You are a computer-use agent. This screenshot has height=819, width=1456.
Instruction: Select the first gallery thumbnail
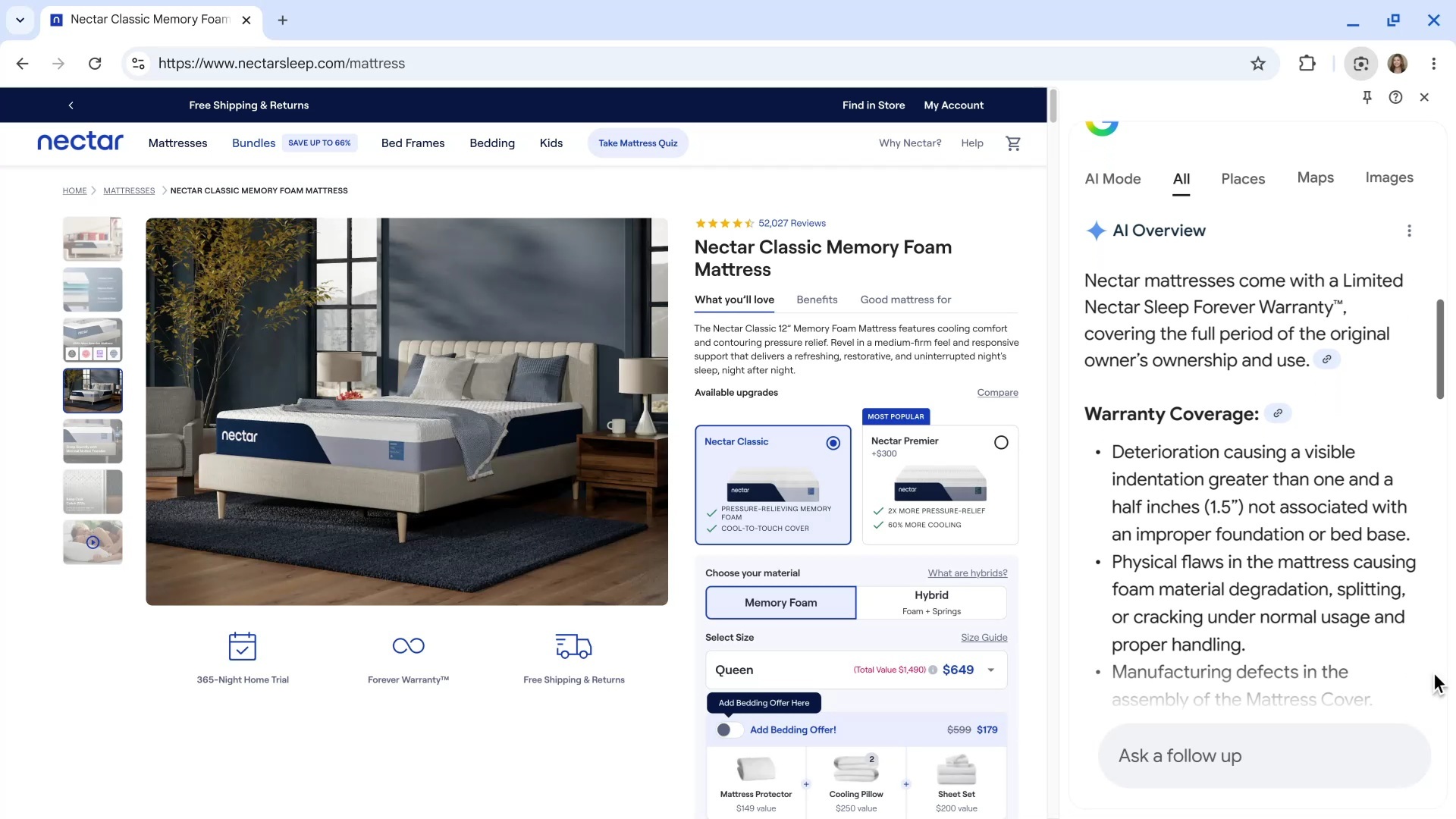(x=93, y=239)
